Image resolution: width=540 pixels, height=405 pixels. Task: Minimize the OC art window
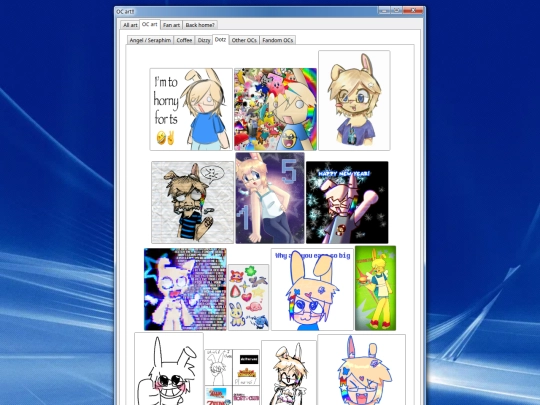(384, 10)
